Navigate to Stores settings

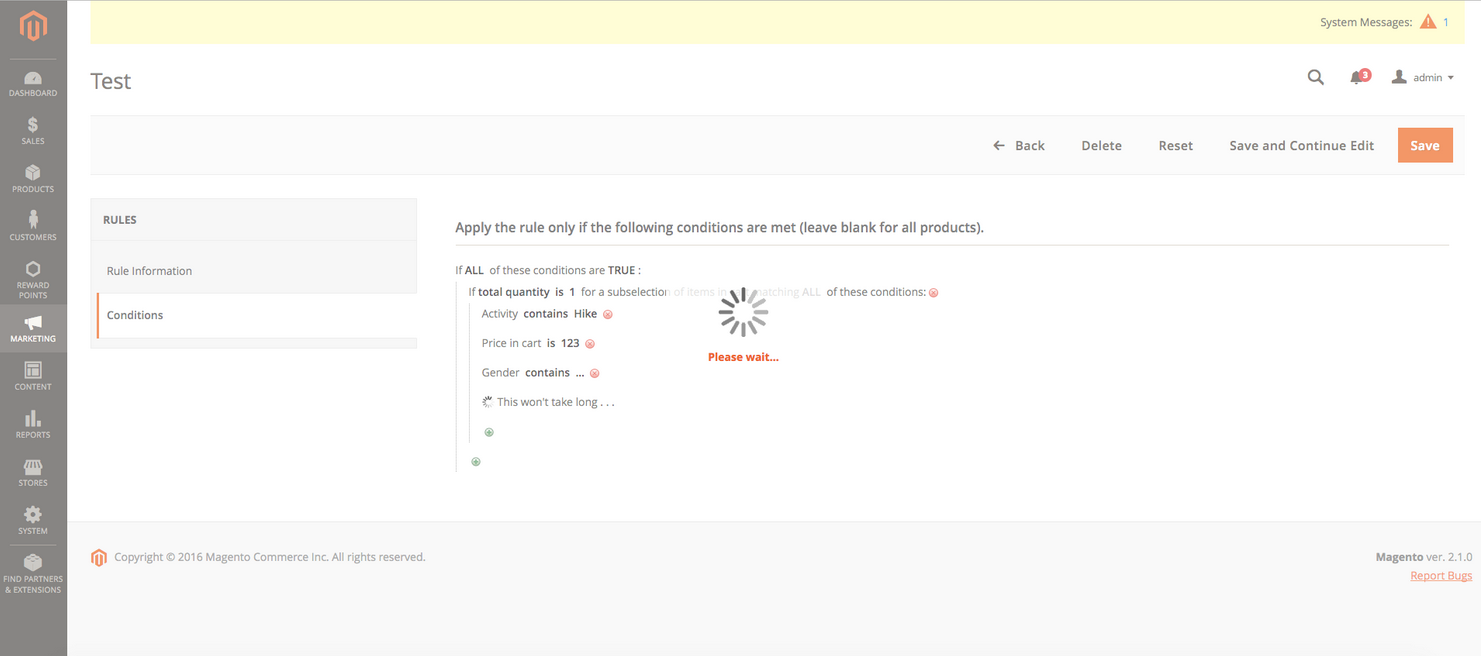33,472
